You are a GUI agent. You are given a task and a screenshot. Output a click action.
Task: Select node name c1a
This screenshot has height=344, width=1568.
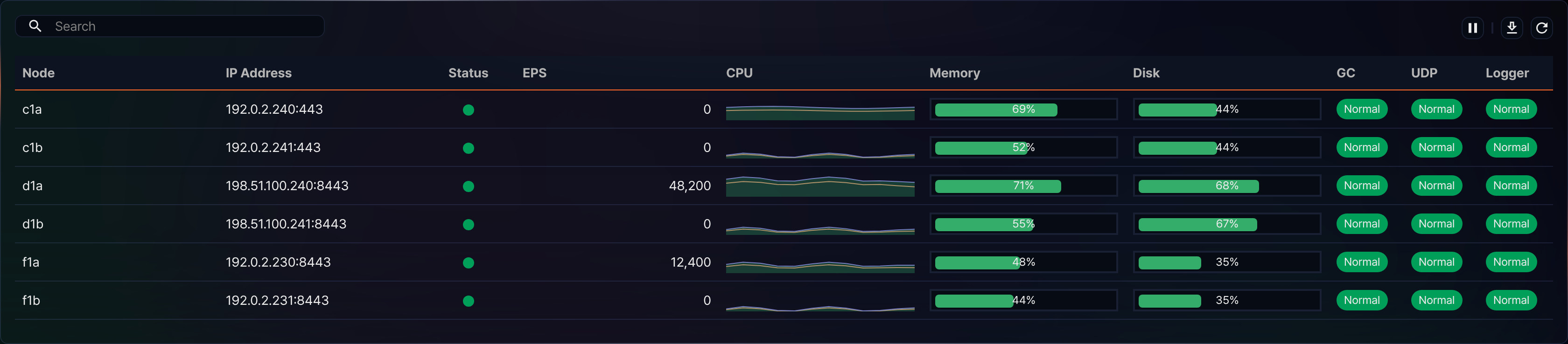point(32,110)
